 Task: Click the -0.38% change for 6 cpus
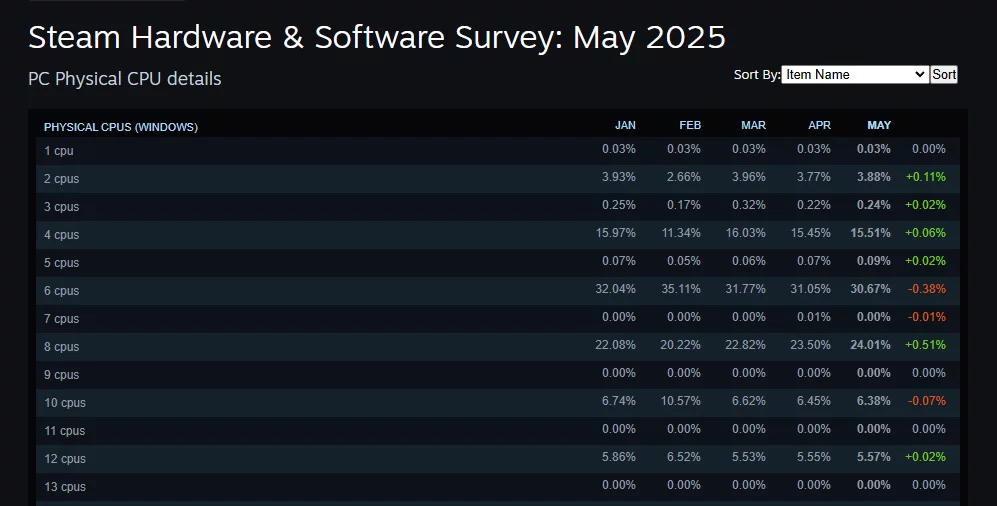(x=926, y=289)
